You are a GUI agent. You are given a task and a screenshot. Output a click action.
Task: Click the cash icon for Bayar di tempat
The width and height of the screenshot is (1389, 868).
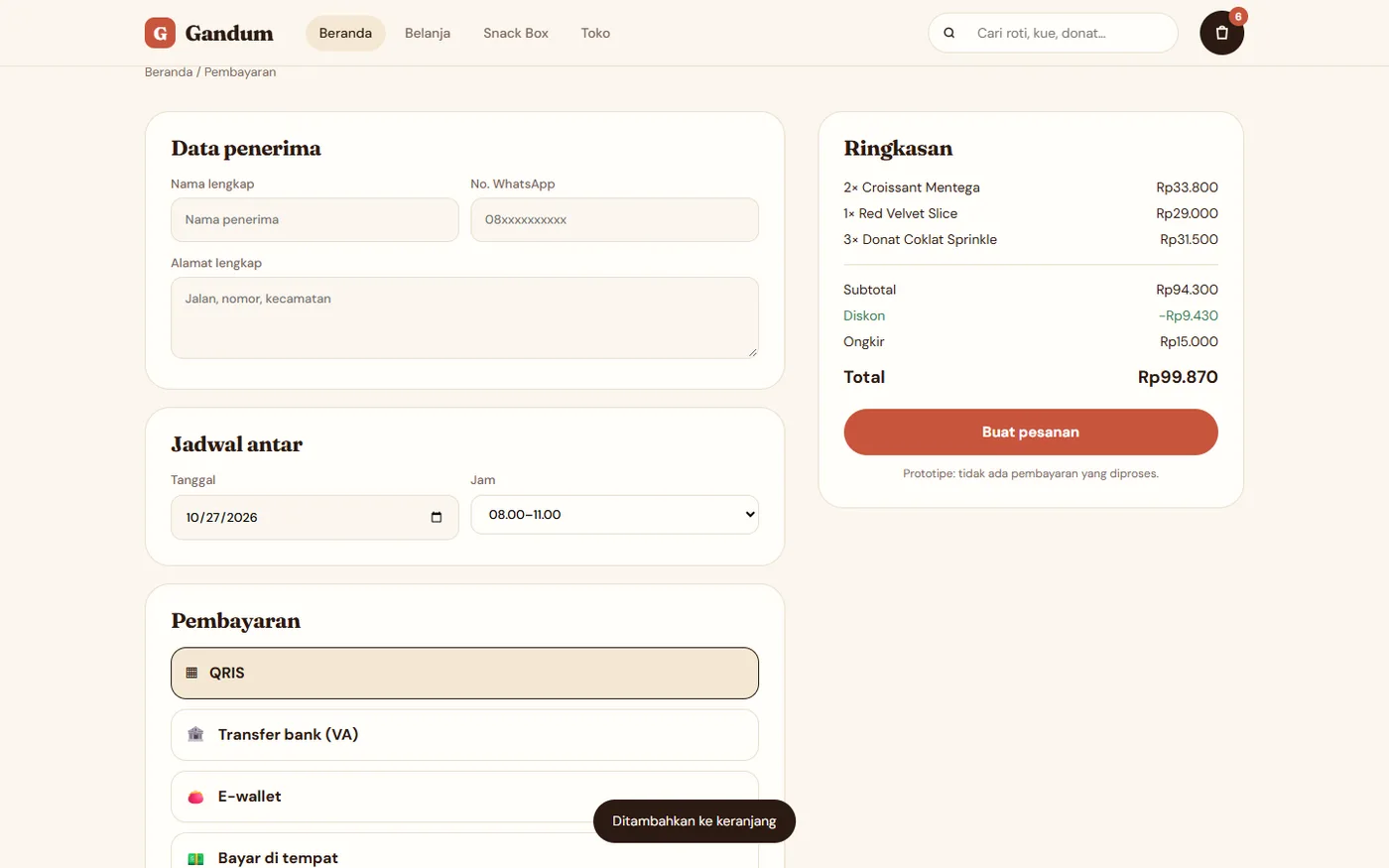195,858
